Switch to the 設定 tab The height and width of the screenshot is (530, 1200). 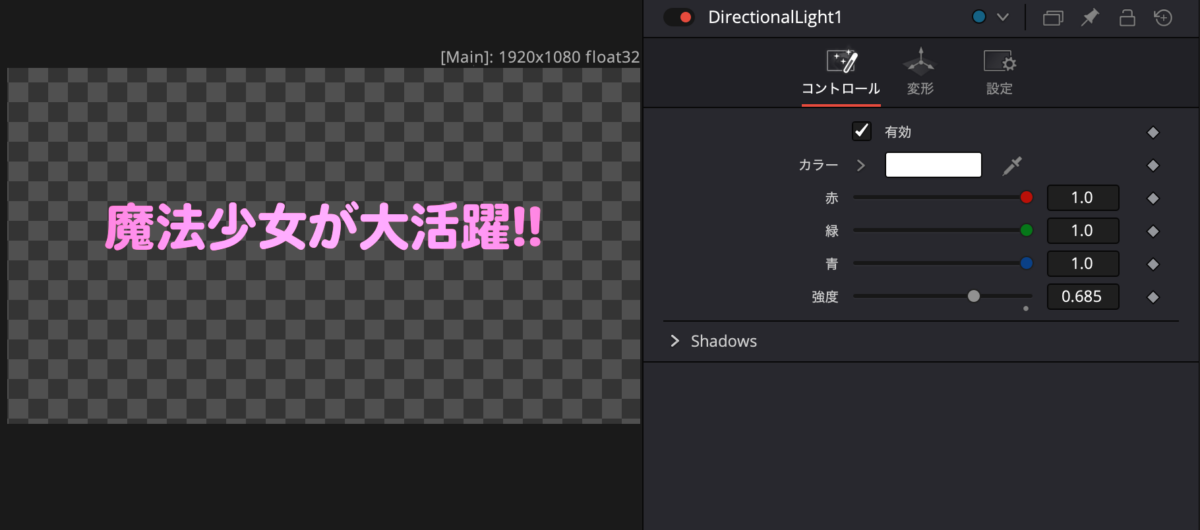[x=999, y=72]
